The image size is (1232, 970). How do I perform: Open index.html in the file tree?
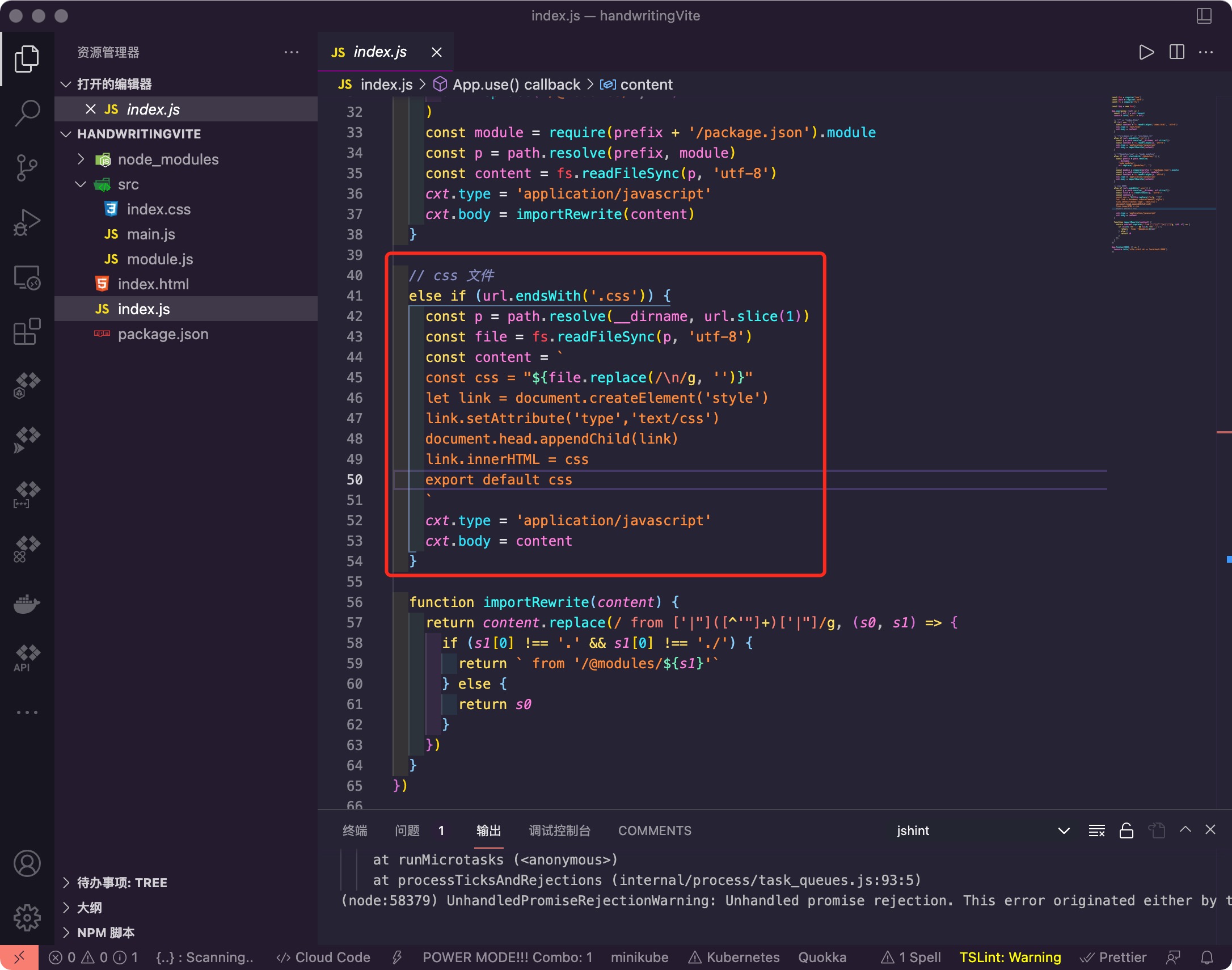click(x=186, y=284)
